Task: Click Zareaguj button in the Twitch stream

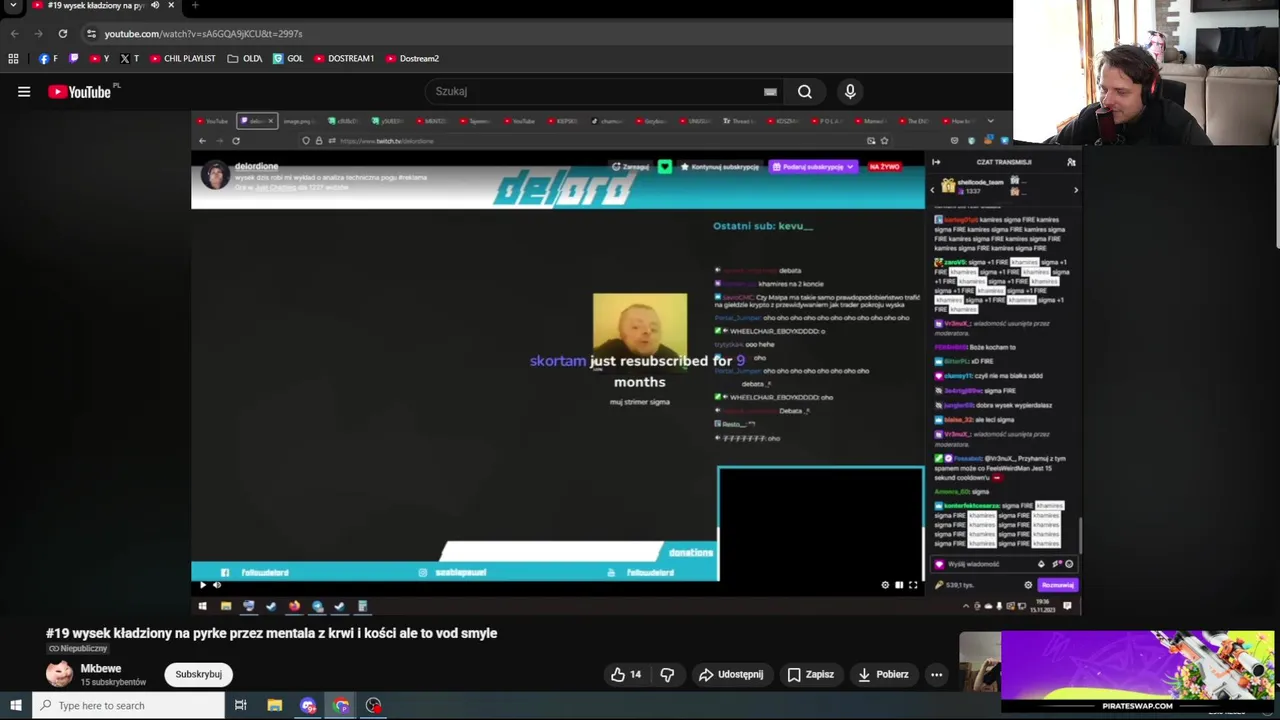Action: 631,166
